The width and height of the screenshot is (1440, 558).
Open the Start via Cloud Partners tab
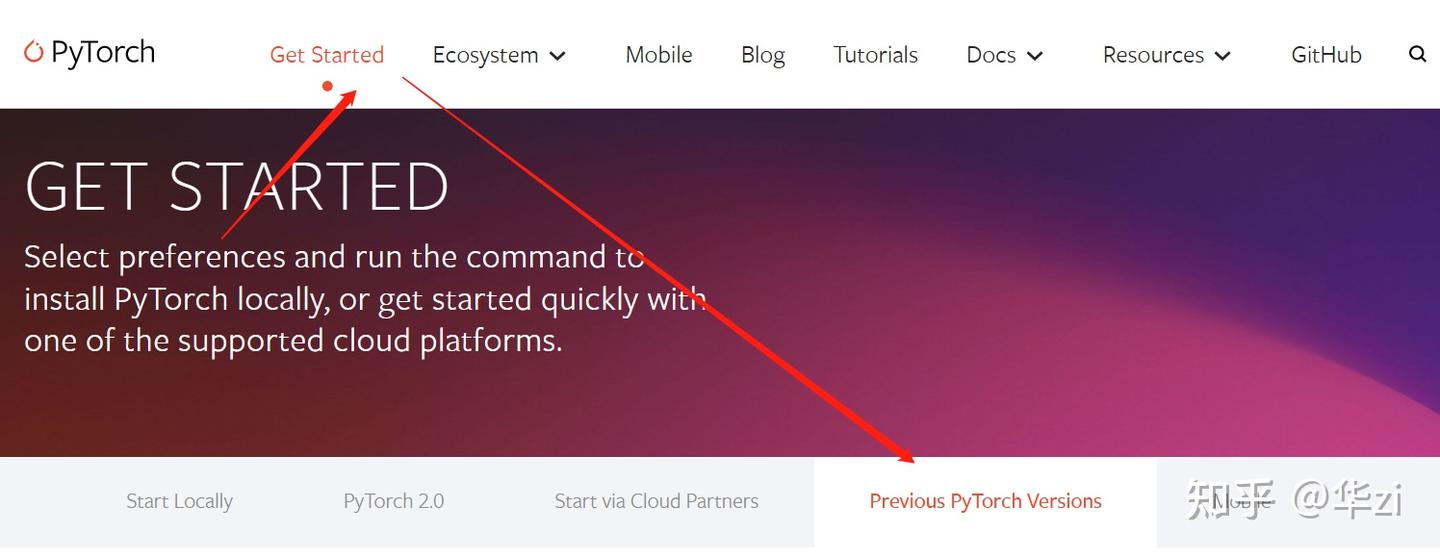tap(656, 501)
